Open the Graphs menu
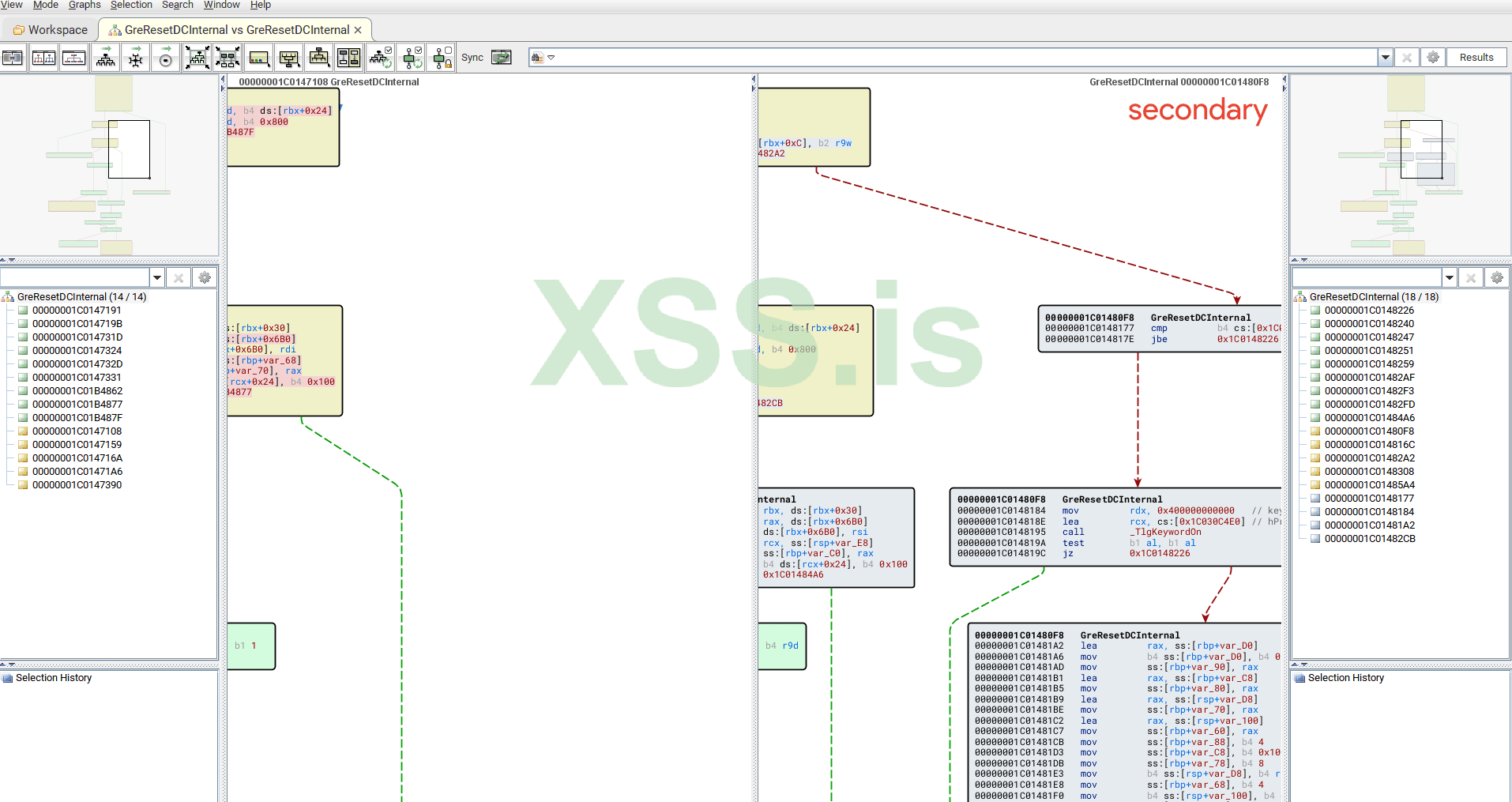The height and width of the screenshot is (802, 1512). [85, 5]
